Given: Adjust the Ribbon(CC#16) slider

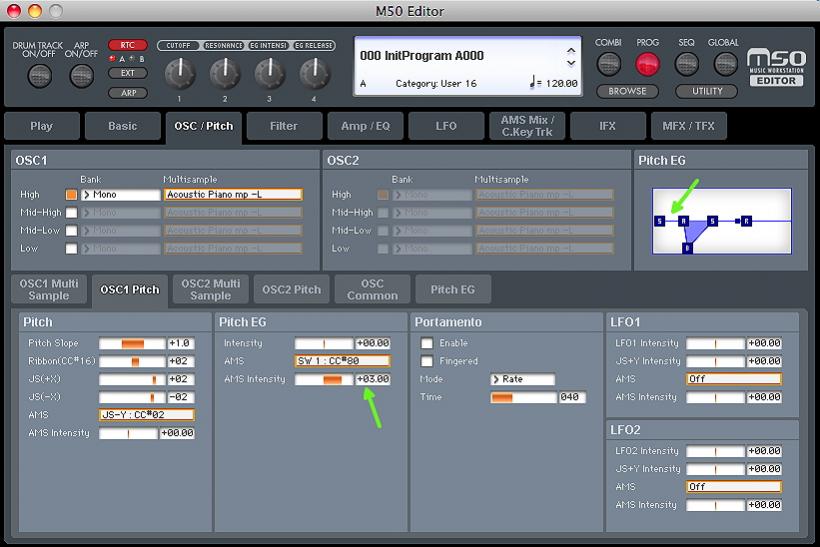Looking at the screenshot, I should [x=132, y=361].
